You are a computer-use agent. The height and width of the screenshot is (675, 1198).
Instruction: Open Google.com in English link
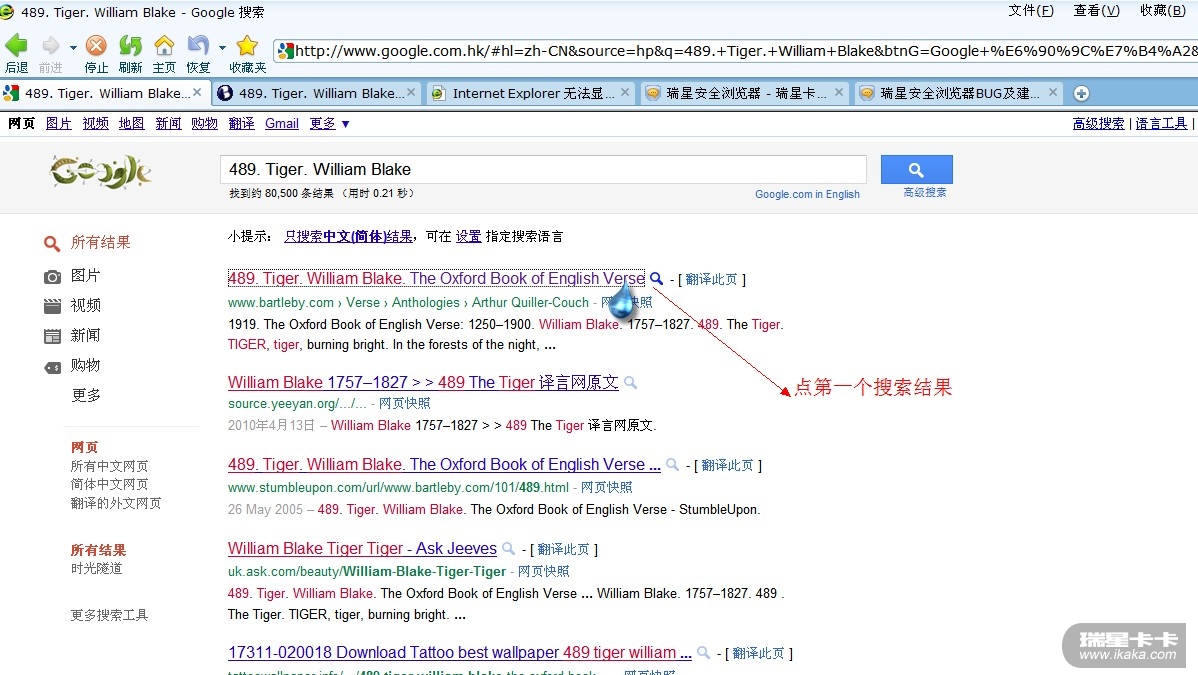808,194
